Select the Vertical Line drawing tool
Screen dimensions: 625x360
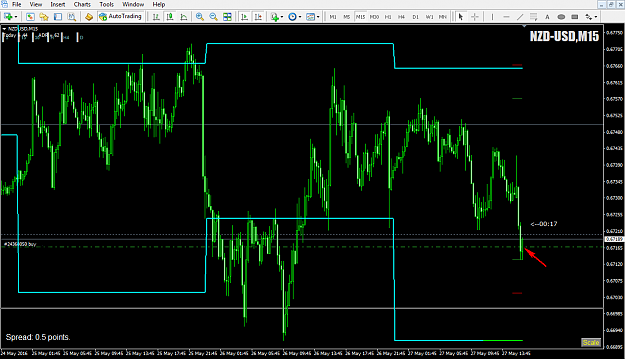tap(493, 17)
